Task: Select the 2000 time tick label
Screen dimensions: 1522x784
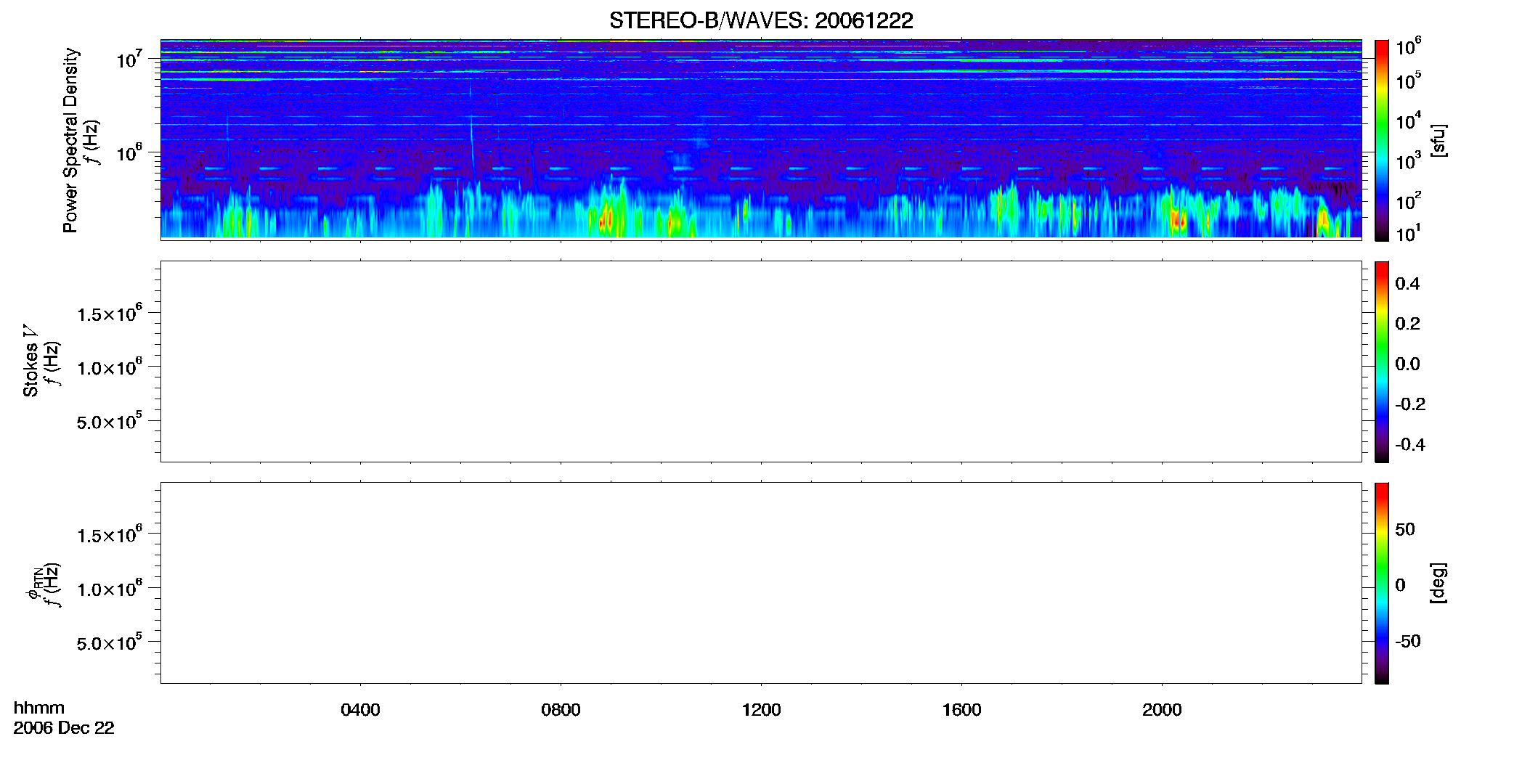Action: pos(1162,710)
